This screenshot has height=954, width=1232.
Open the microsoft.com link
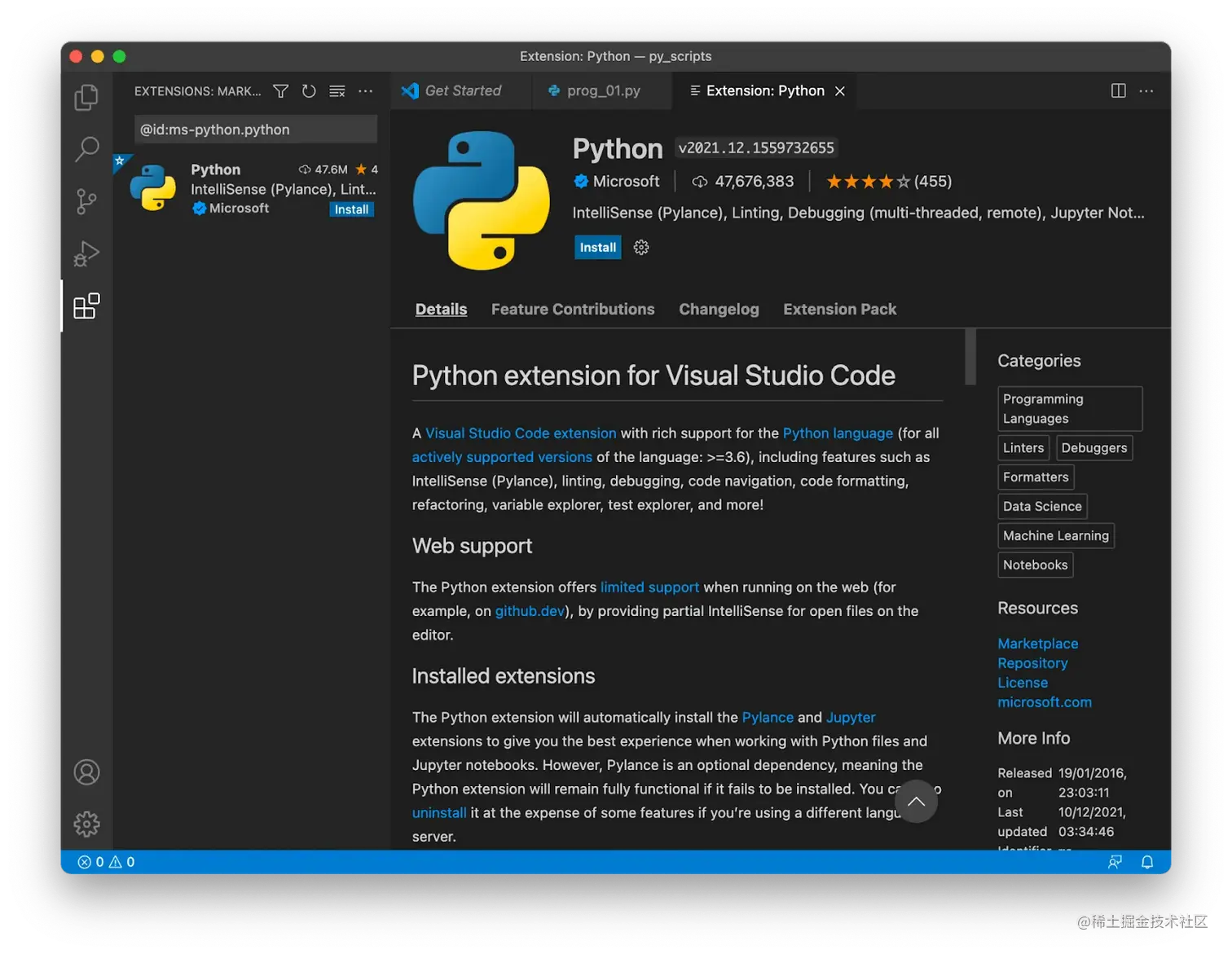coord(1045,702)
